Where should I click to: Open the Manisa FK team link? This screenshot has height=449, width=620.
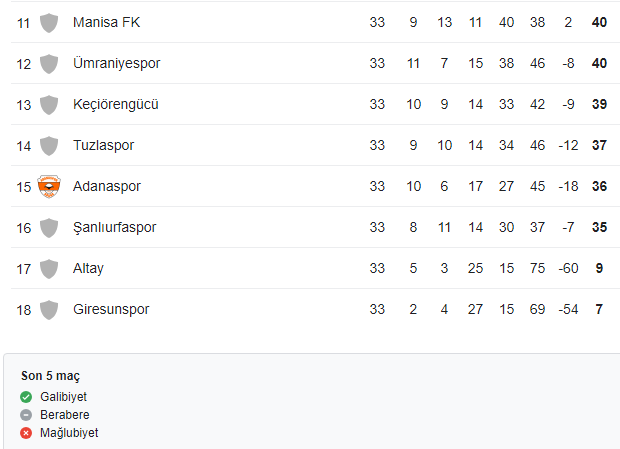[x=106, y=22]
